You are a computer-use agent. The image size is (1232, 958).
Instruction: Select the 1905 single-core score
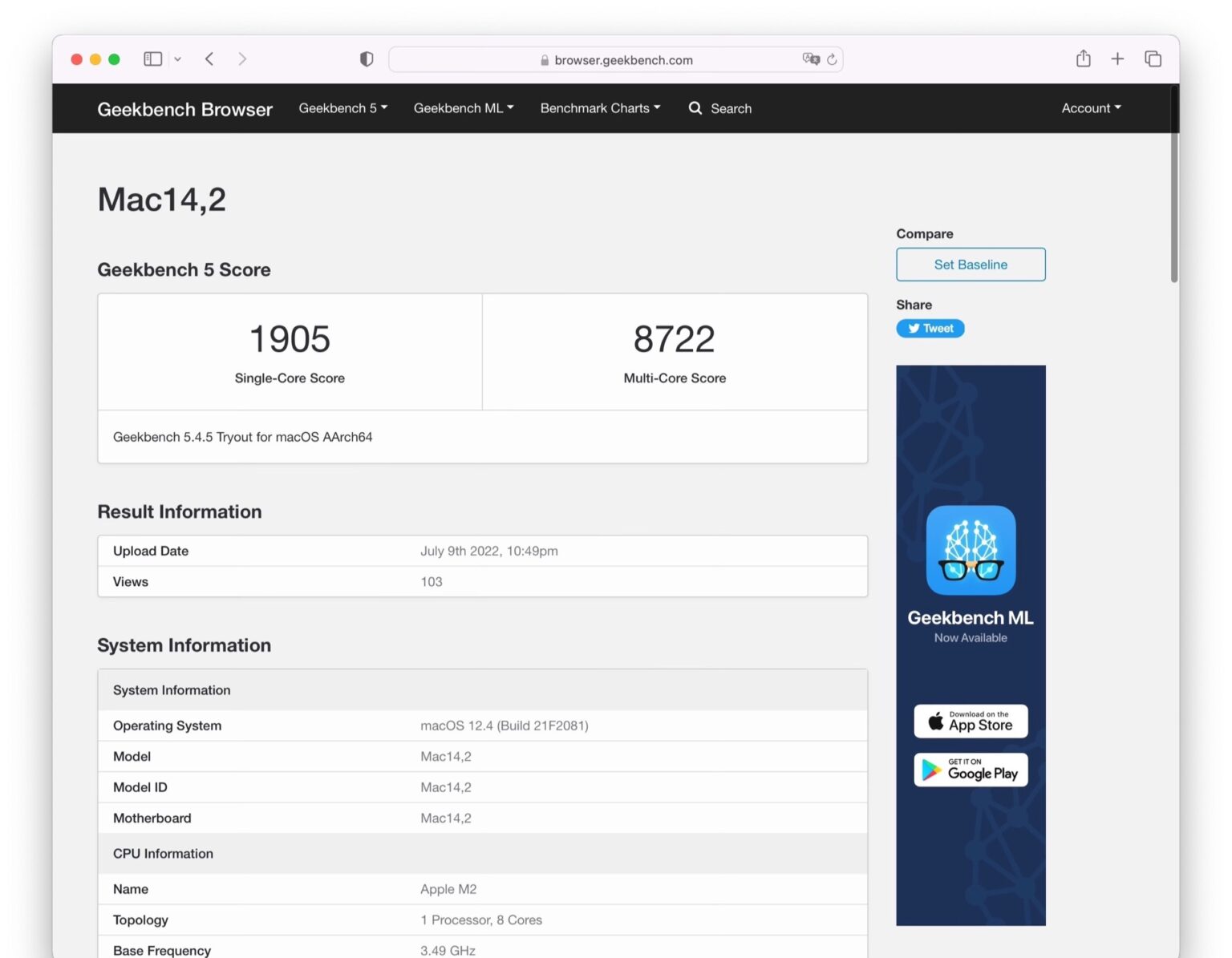click(290, 339)
